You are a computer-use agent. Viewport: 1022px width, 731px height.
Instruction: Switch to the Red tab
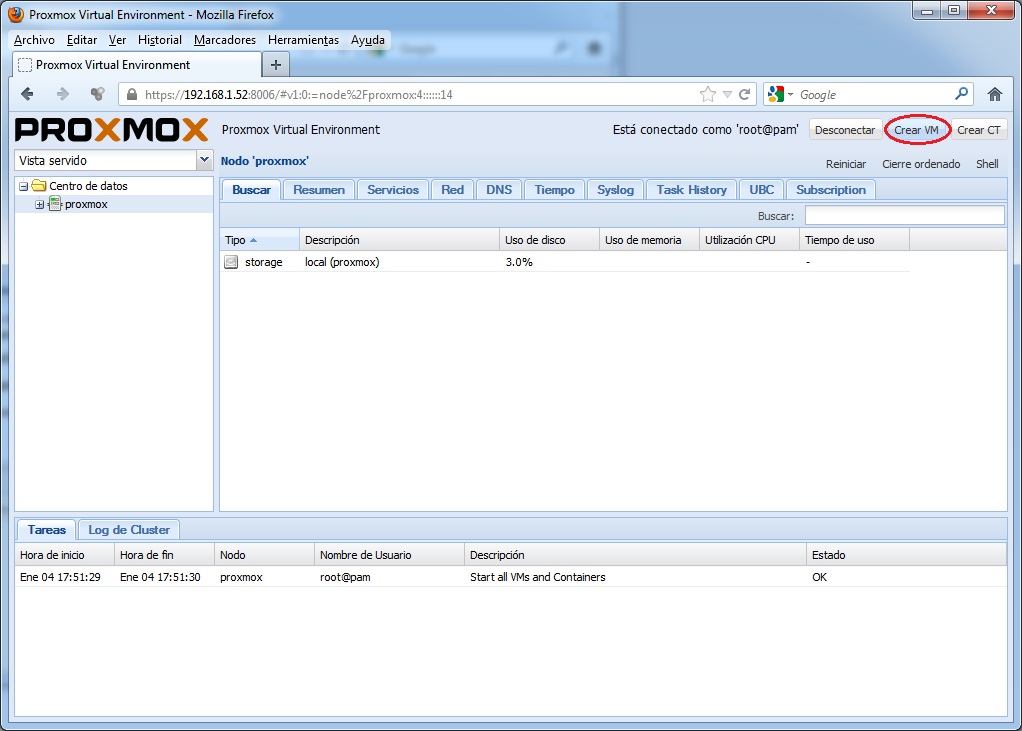[452, 190]
